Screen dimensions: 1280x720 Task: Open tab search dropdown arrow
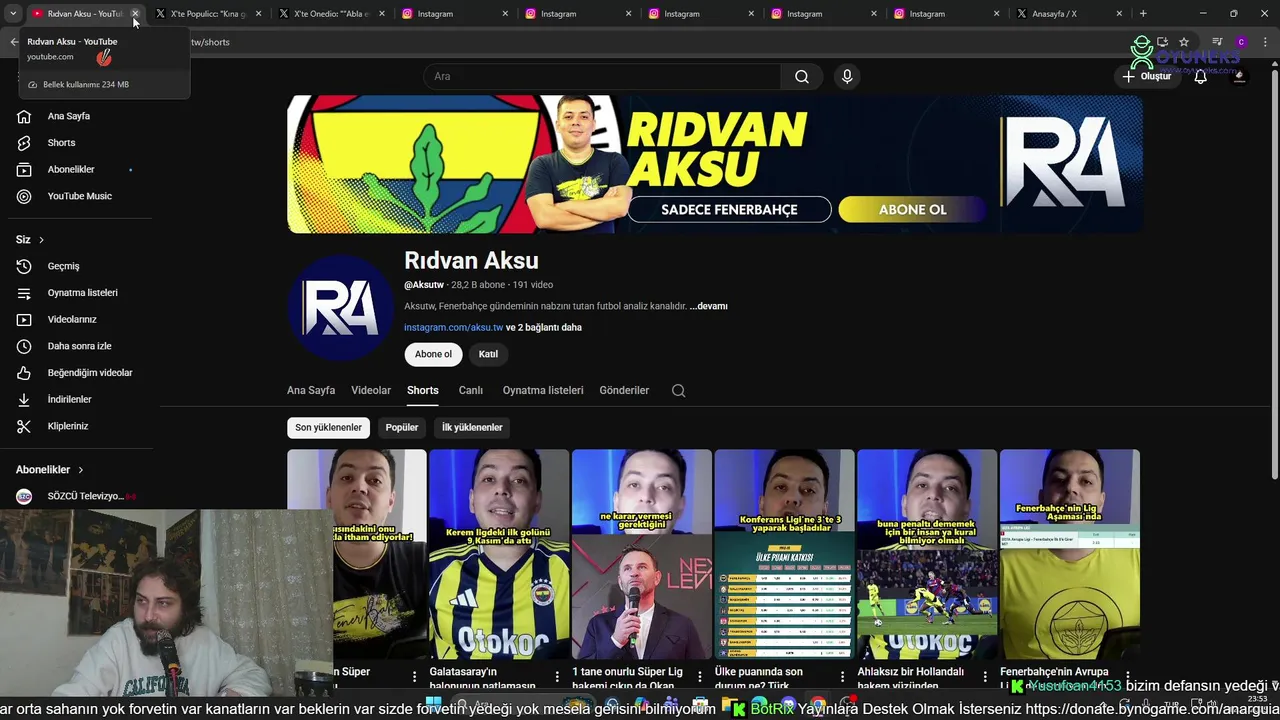point(13,14)
